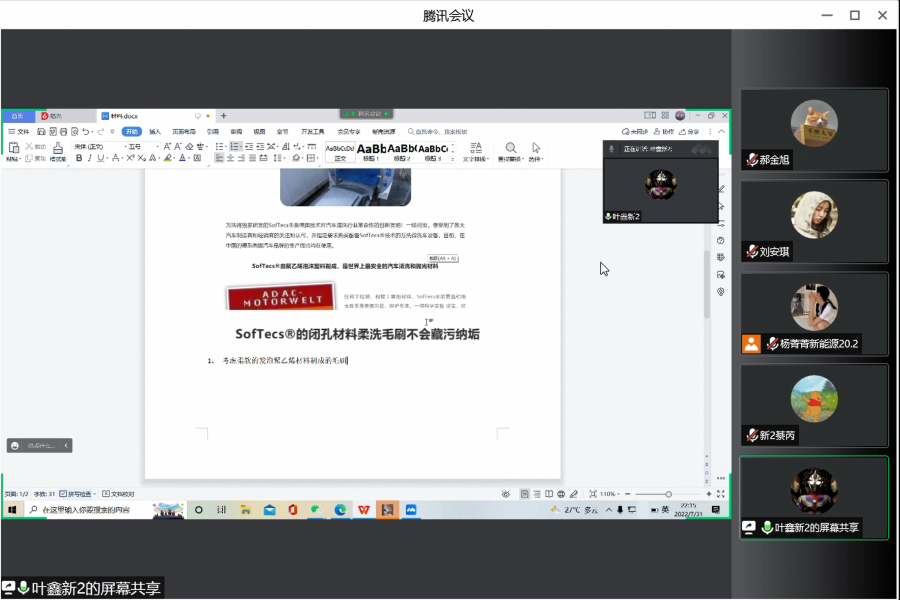Viewport: 900px width, 600px height.
Task: Click the bulleted list icon
Action: tap(219, 146)
